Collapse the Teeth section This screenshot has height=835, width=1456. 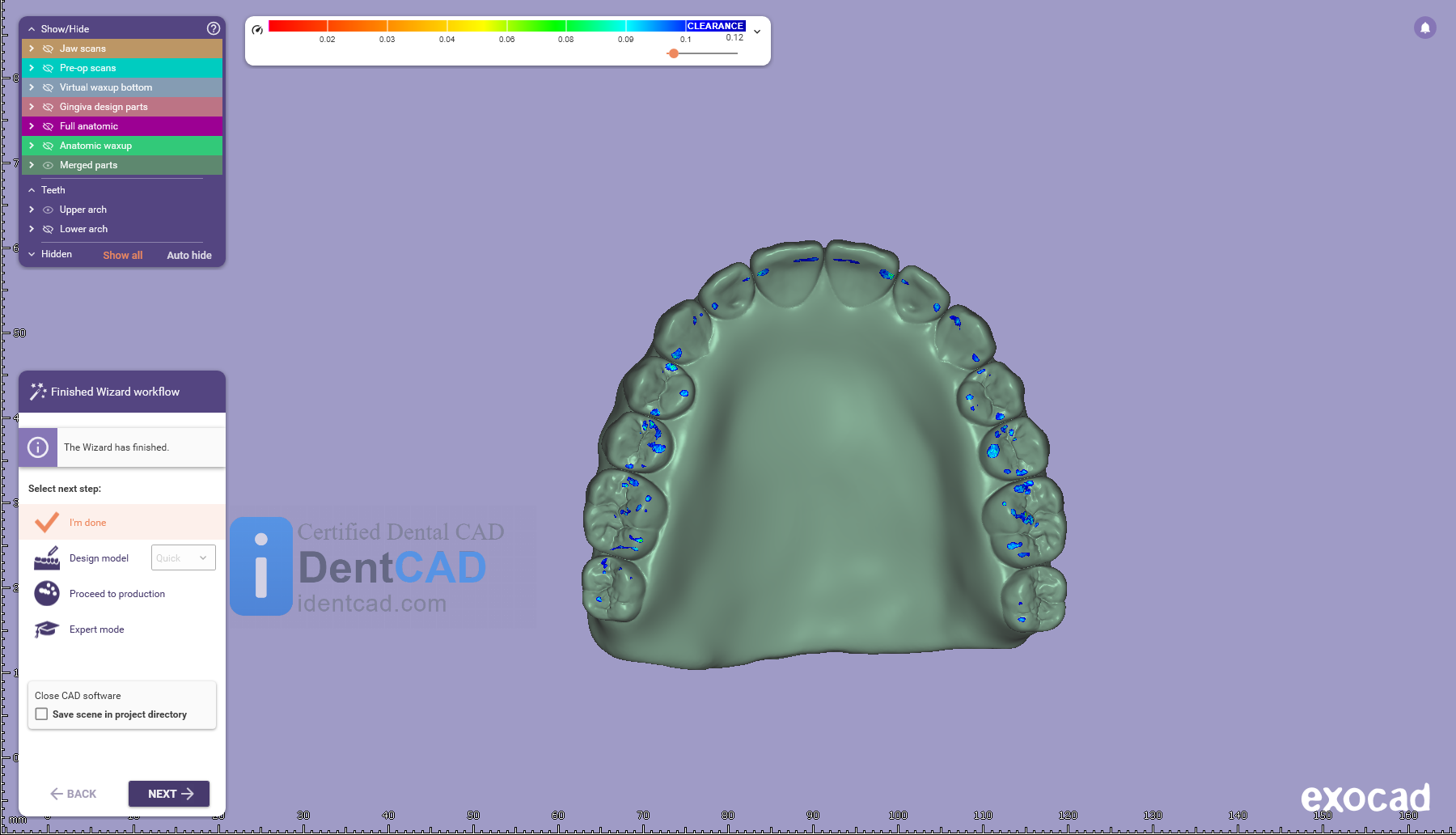click(32, 190)
